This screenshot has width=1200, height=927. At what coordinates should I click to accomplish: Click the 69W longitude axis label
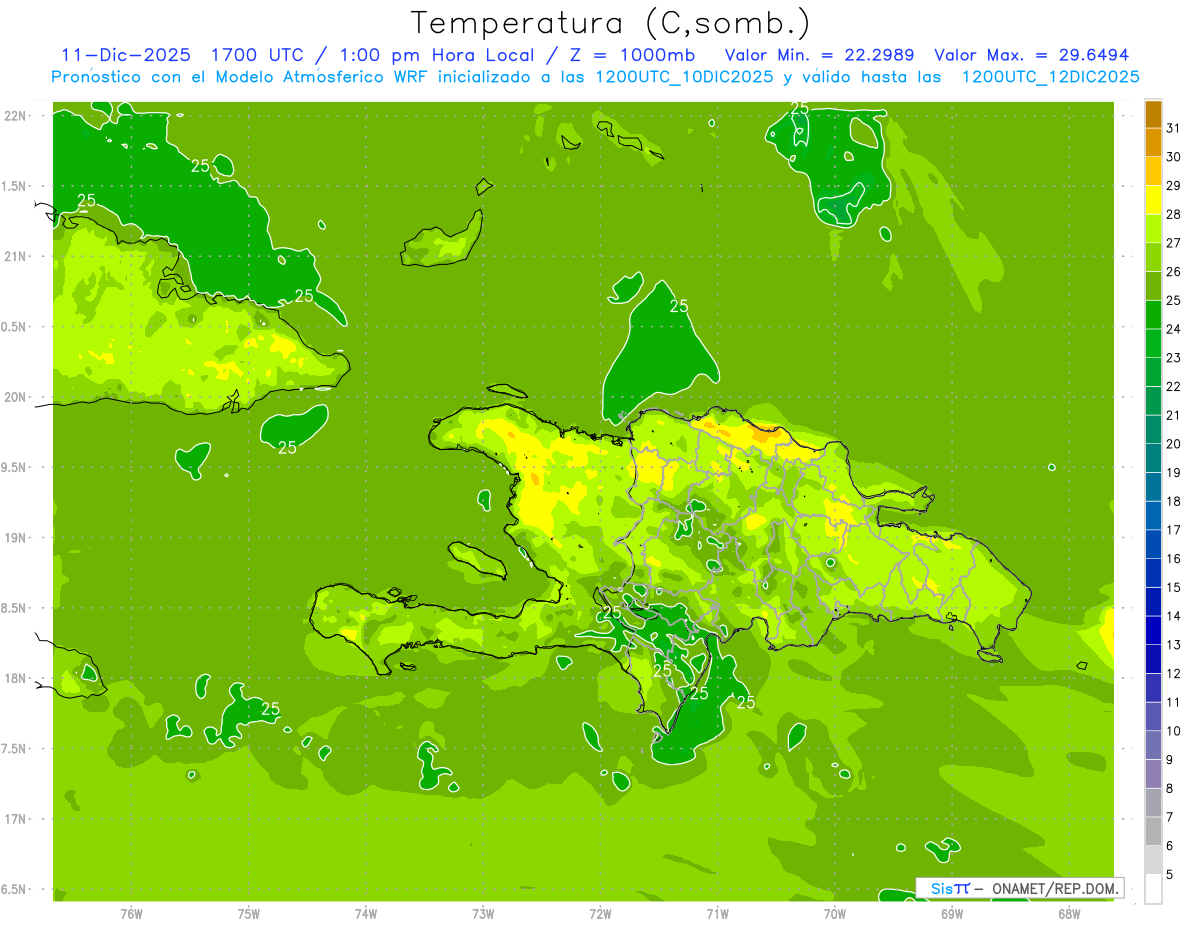click(952, 913)
